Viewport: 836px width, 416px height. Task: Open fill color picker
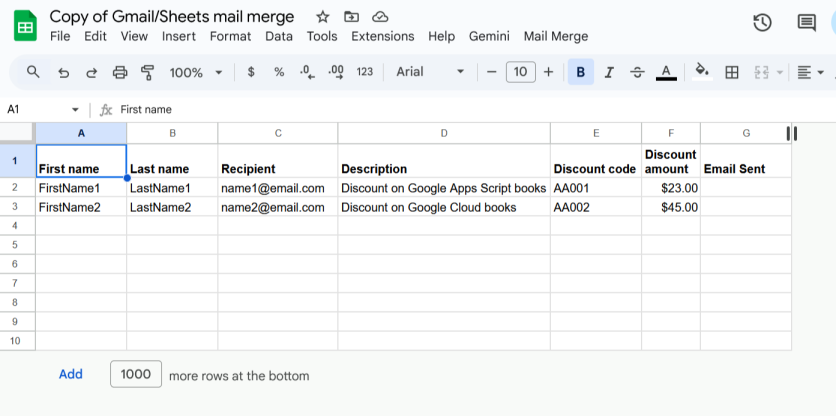[x=702, y=71]
